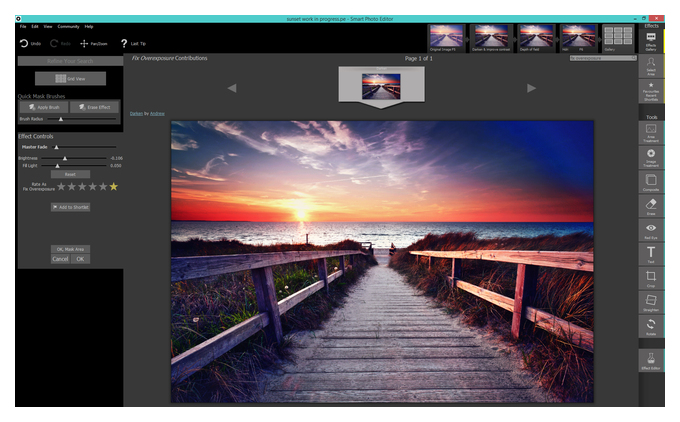This screenshot has height=422, width=680.
Task: Adjust the Brightness slider handle
Action: 65,158
